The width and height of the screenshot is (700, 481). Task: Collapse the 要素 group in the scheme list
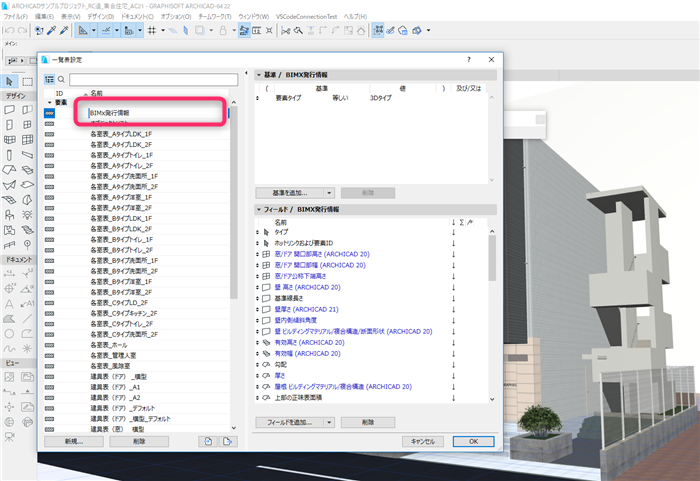[x=50, y=103]
